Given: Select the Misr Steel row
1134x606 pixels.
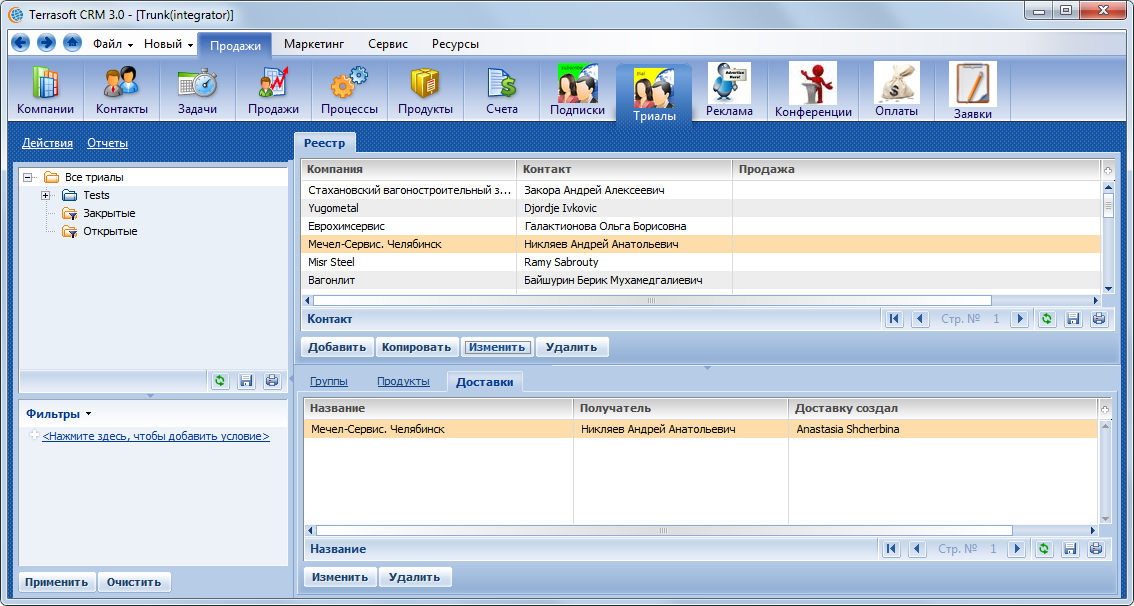Looking at the screenshot, I should pos(701,263).
